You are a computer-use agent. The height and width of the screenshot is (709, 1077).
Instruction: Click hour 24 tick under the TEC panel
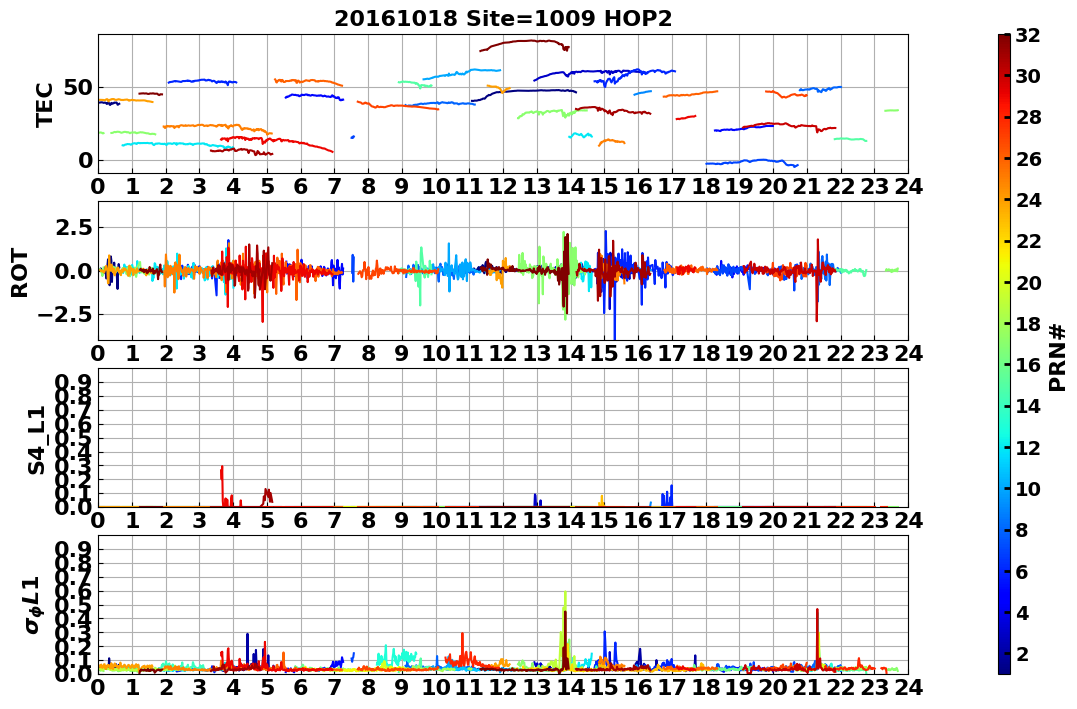tap(908, 186)
